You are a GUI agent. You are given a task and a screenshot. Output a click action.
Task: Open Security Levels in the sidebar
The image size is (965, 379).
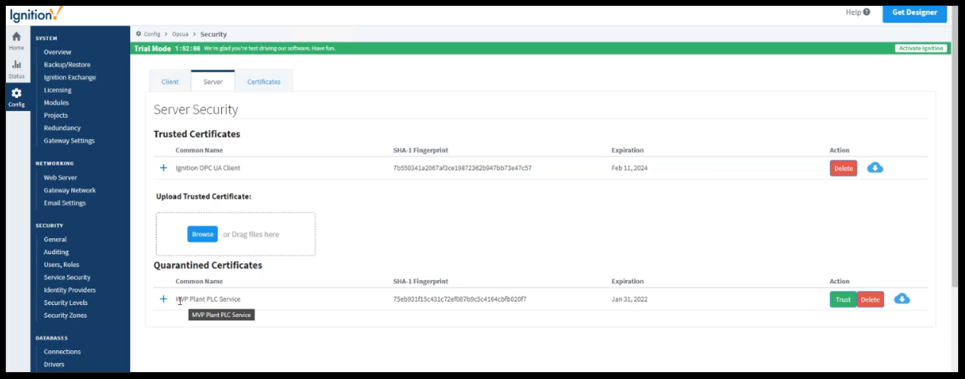[65, 303]
